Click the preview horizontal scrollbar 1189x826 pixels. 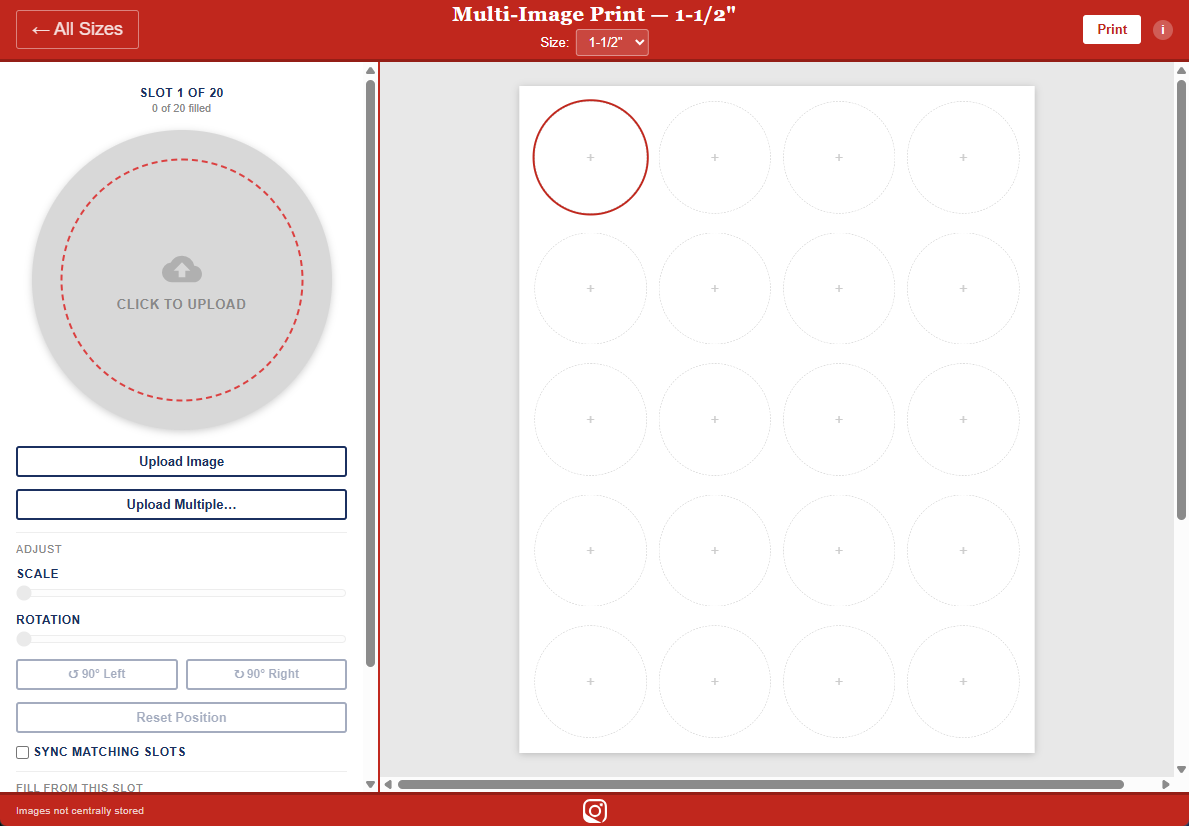[761, 784]
